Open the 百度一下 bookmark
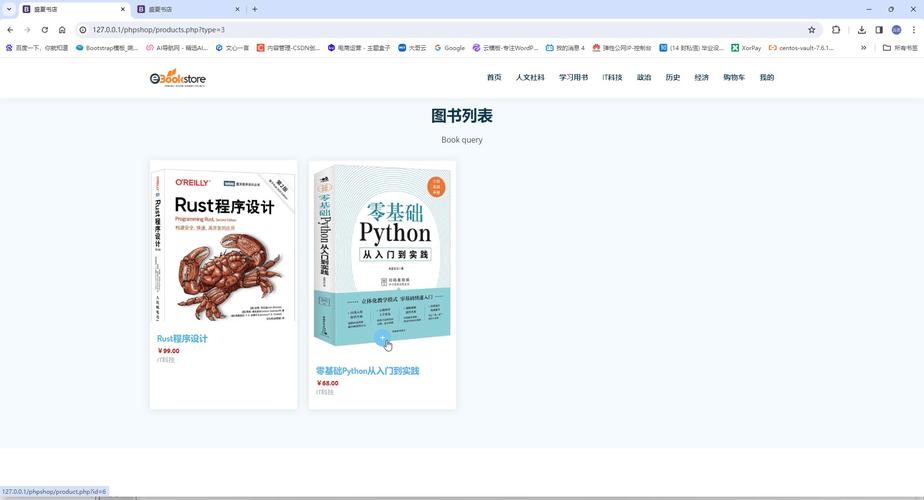The image size is (924, 500). click(x=37, y=48)
